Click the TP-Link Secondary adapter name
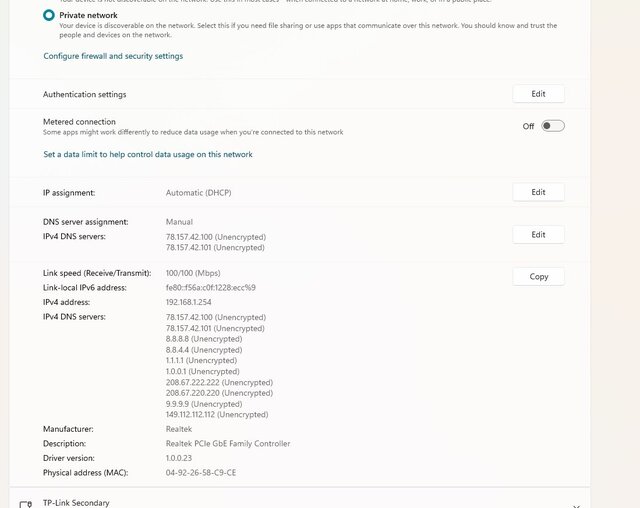640x508 pixels. point(76,502)
